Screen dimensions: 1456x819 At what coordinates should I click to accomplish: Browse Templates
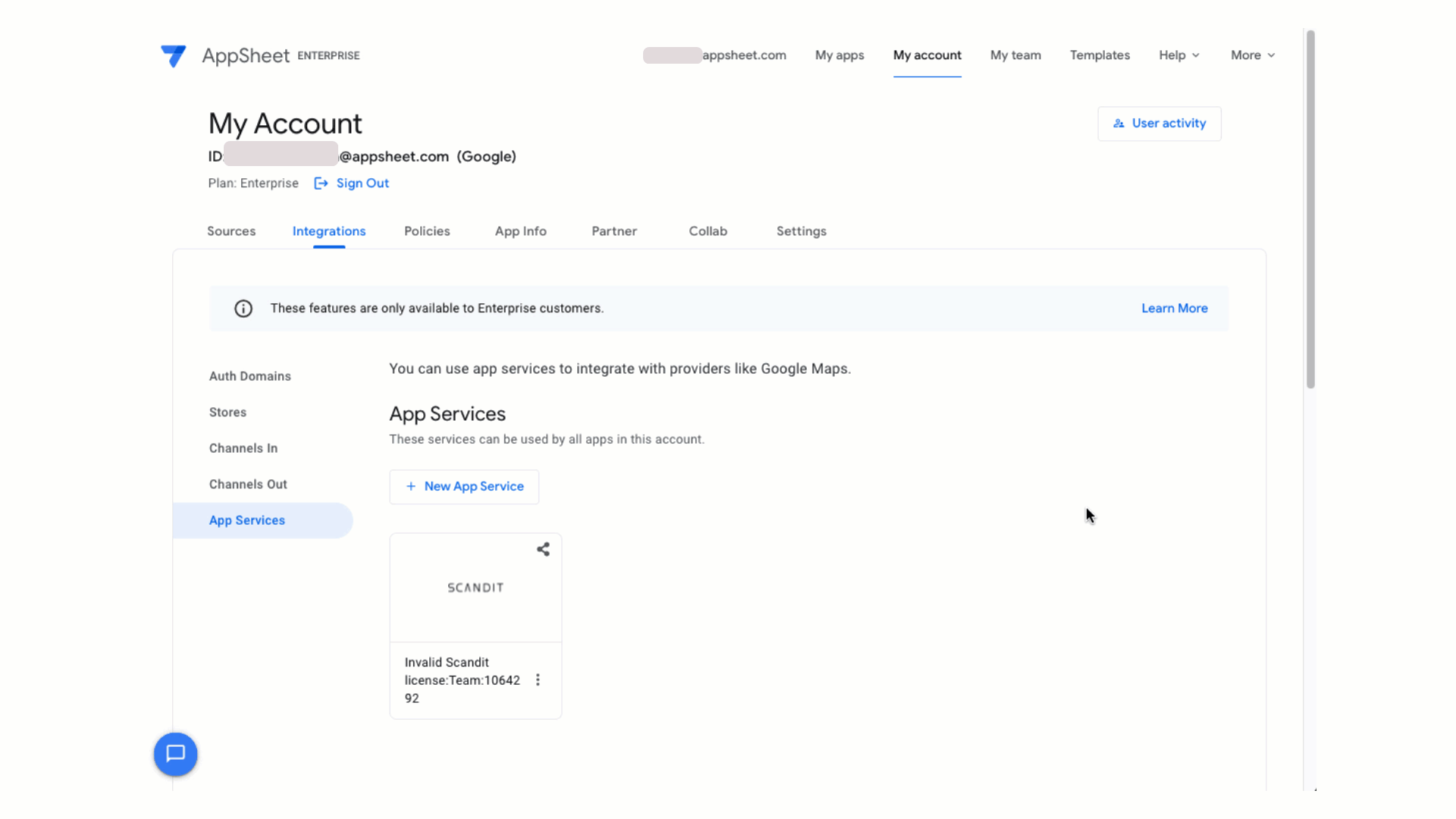[x=1100, y=55]
